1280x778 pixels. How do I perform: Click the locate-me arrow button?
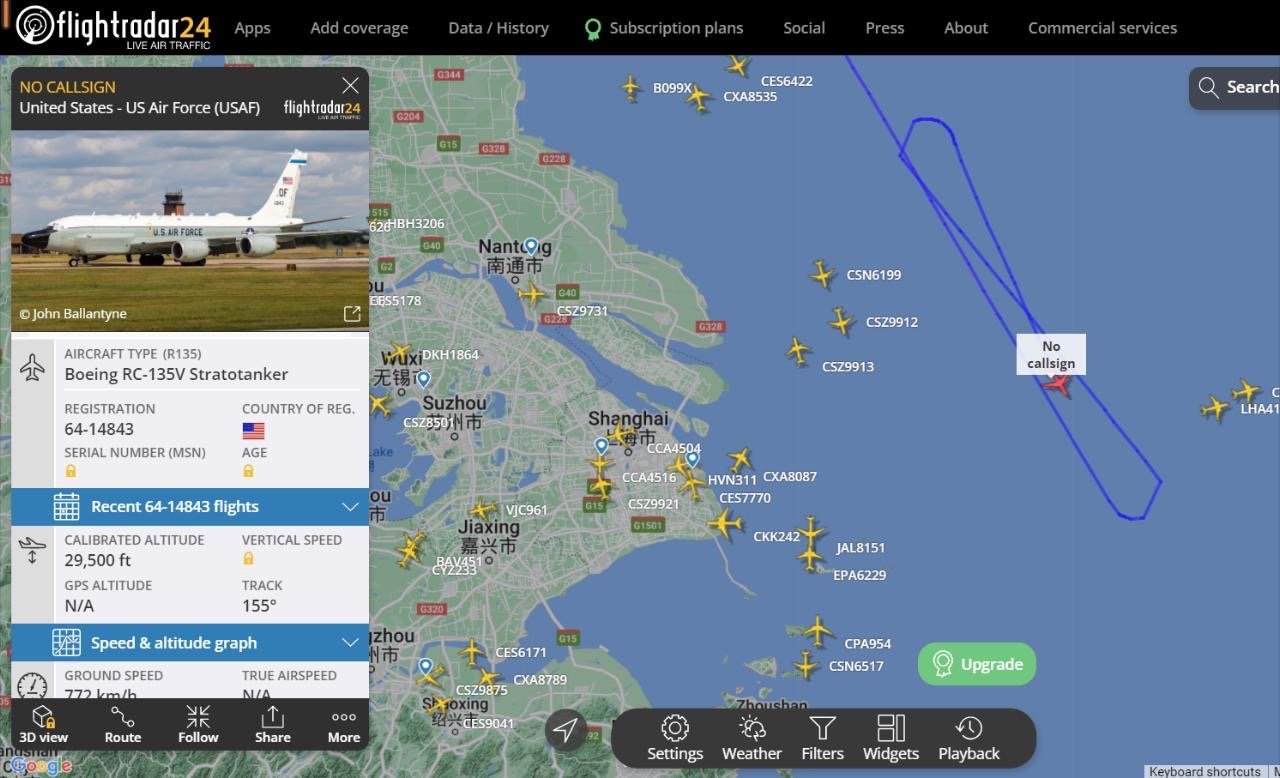pos(565,729)
